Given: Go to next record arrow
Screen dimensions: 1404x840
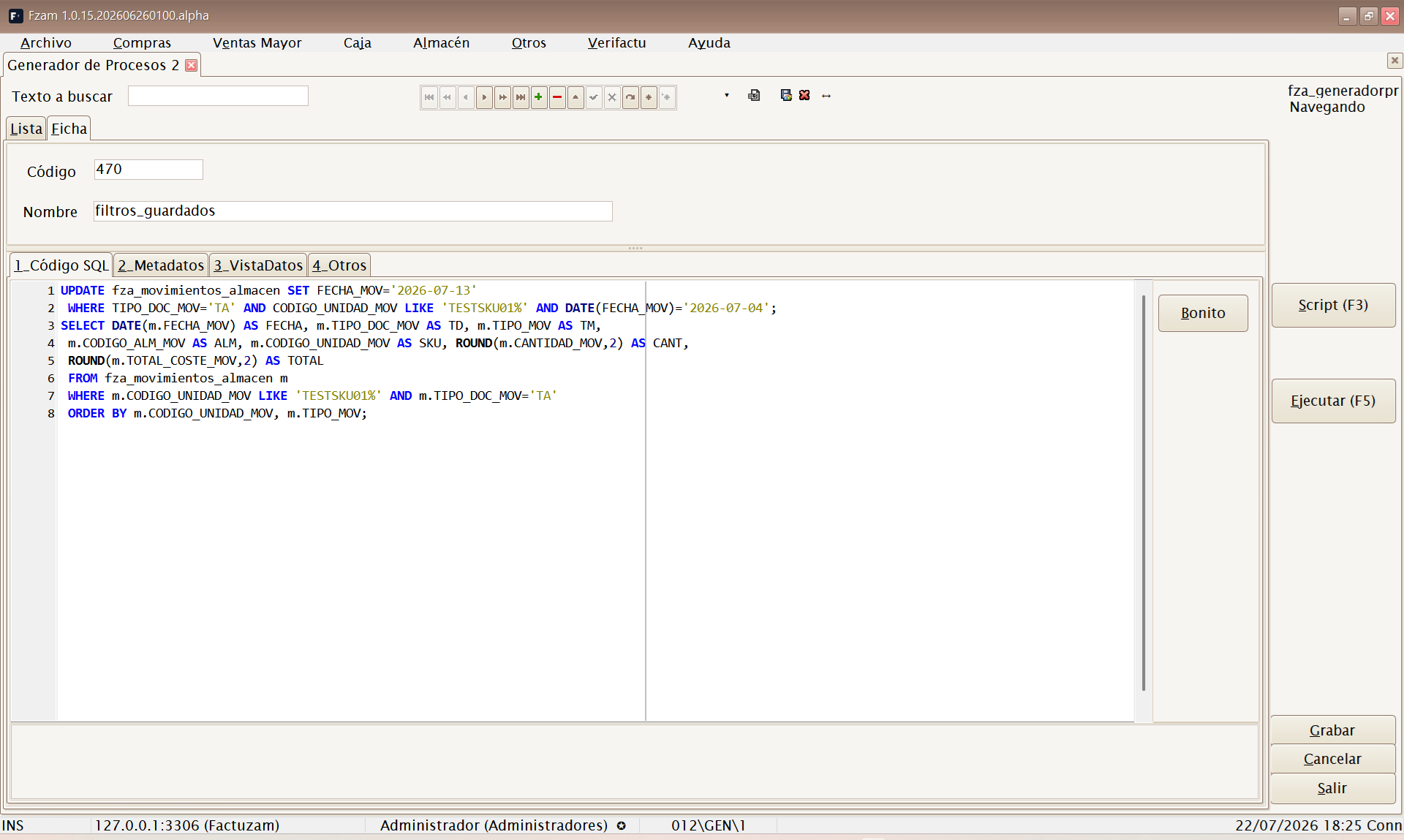Looking at the screenshot, I should pyautogui.click(x=484, y=97).
